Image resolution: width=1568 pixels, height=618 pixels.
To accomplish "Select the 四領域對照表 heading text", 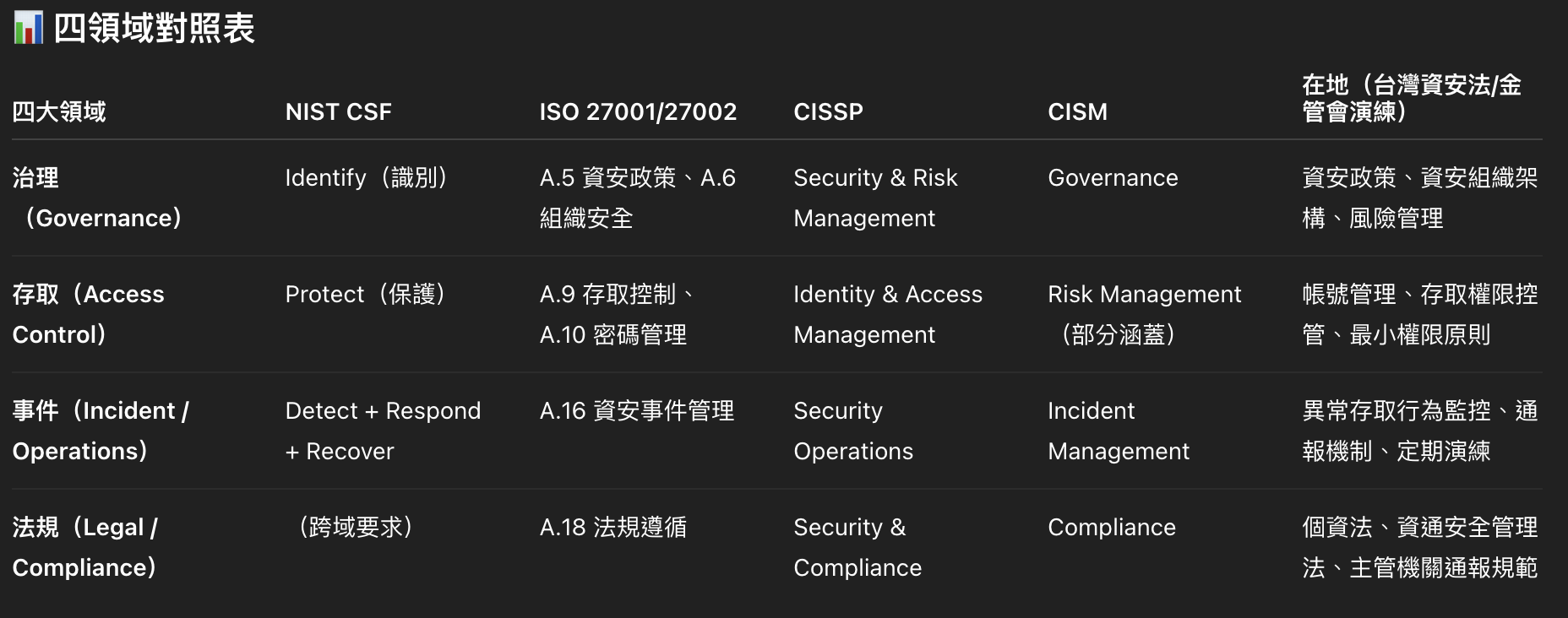I will 155,28.
